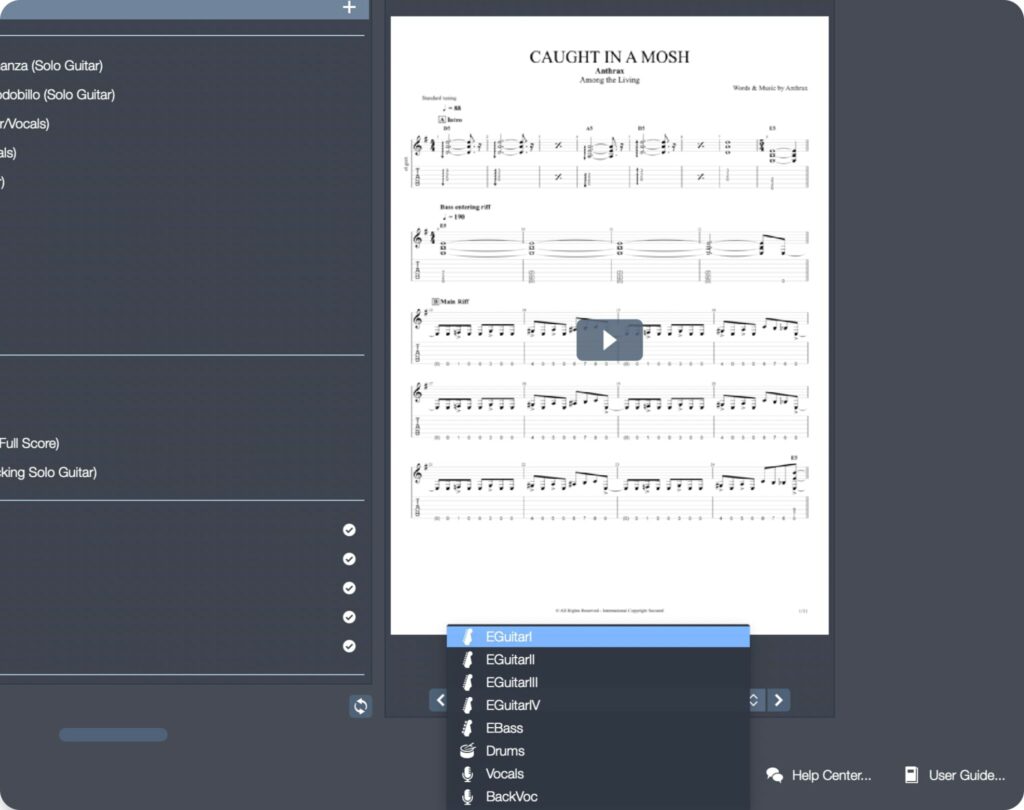
Task: Click the guitar icon beside EGuitarI
Action: click(x=468, y=636)
